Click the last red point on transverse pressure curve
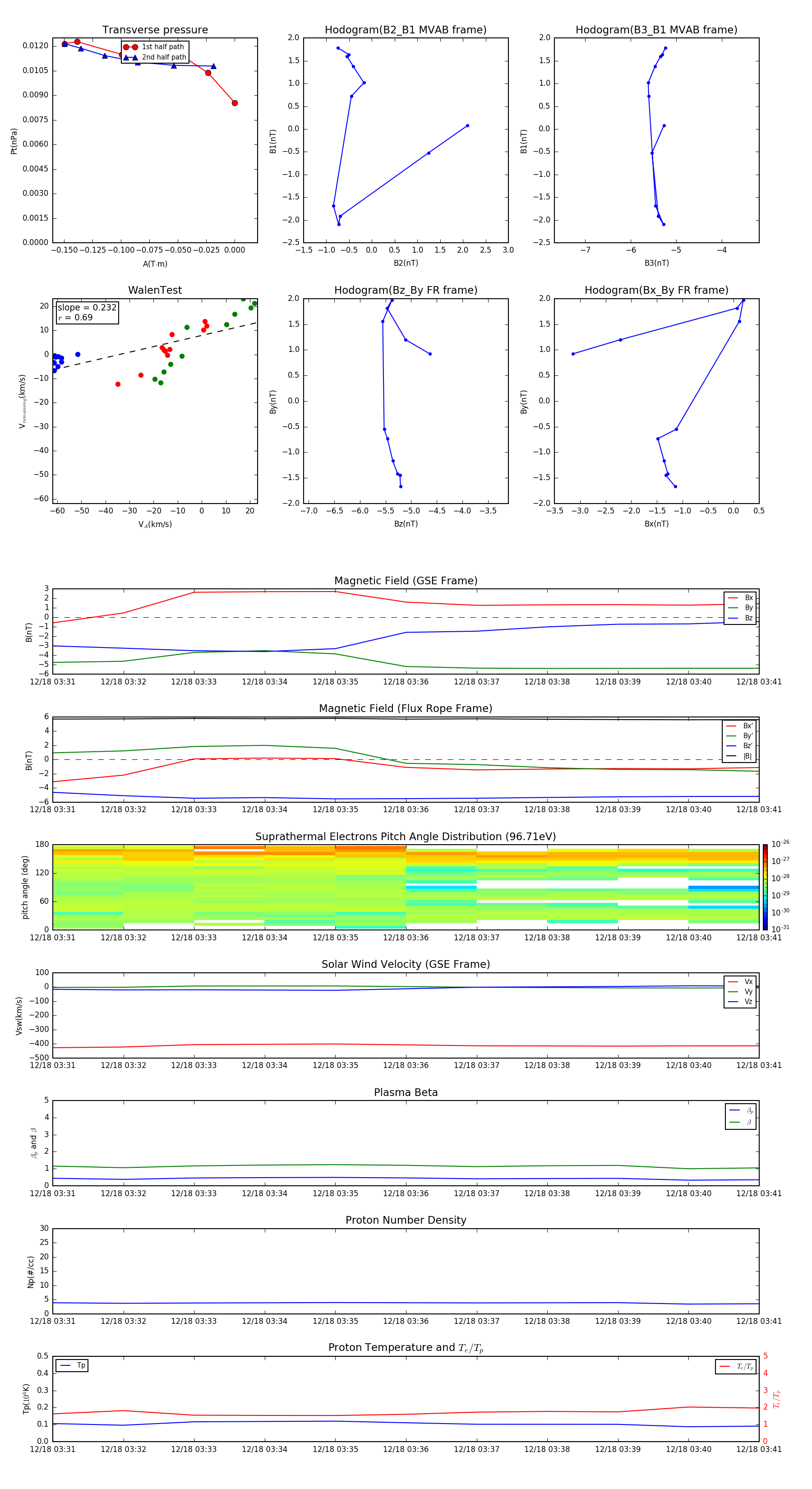The image size is (812, 1489). click(x=235, y=103)
